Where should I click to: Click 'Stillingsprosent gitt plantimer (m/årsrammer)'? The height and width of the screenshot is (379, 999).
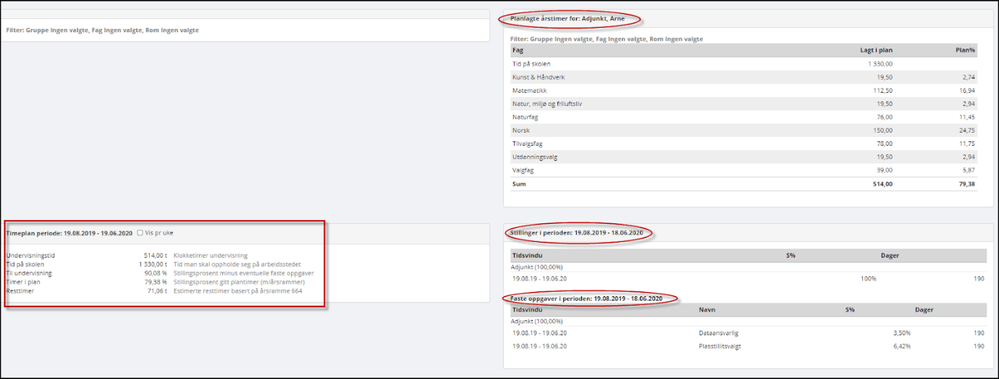tap(240, 282)
